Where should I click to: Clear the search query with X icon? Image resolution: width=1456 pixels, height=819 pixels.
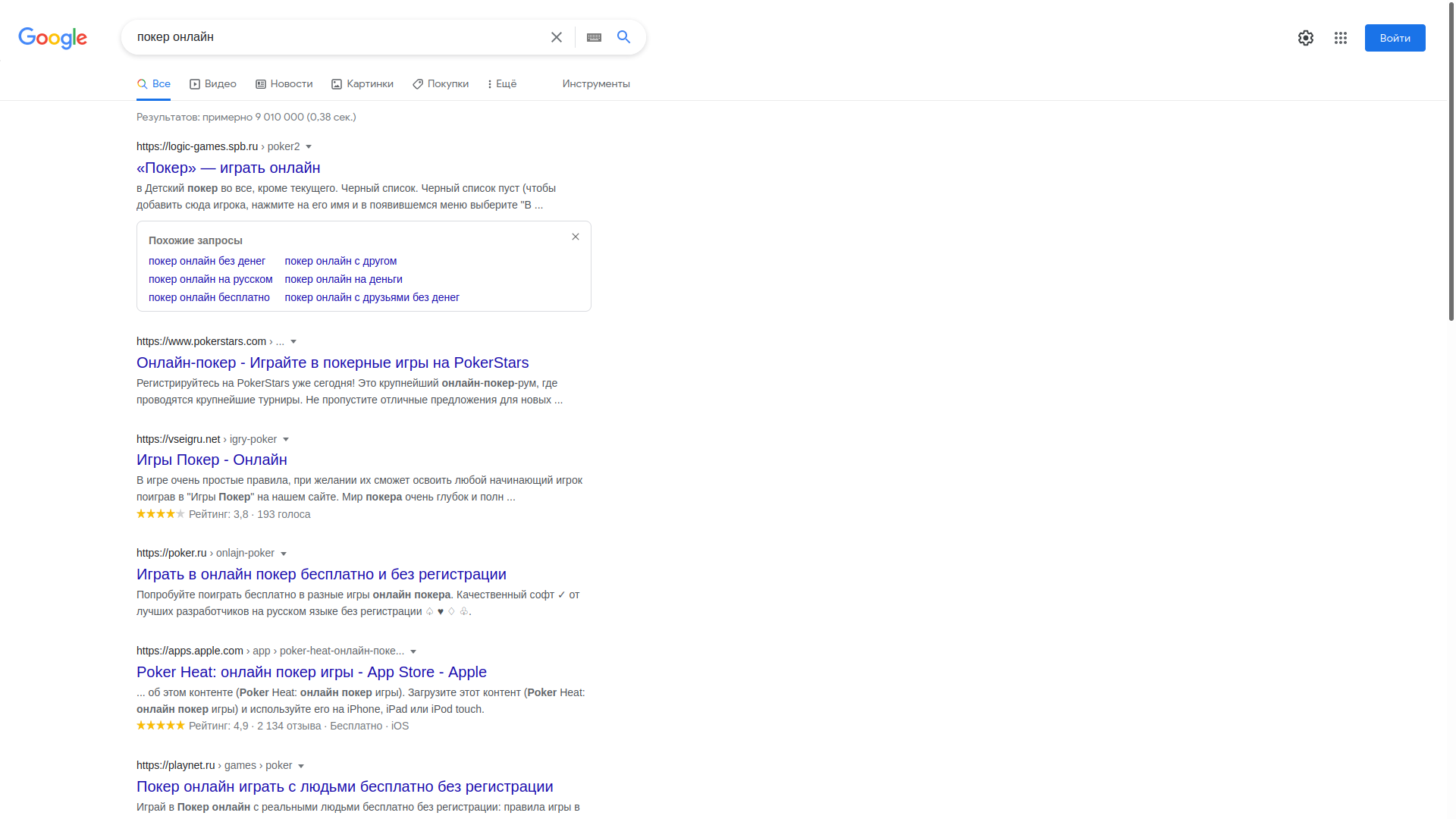click(x=556, y=37)
